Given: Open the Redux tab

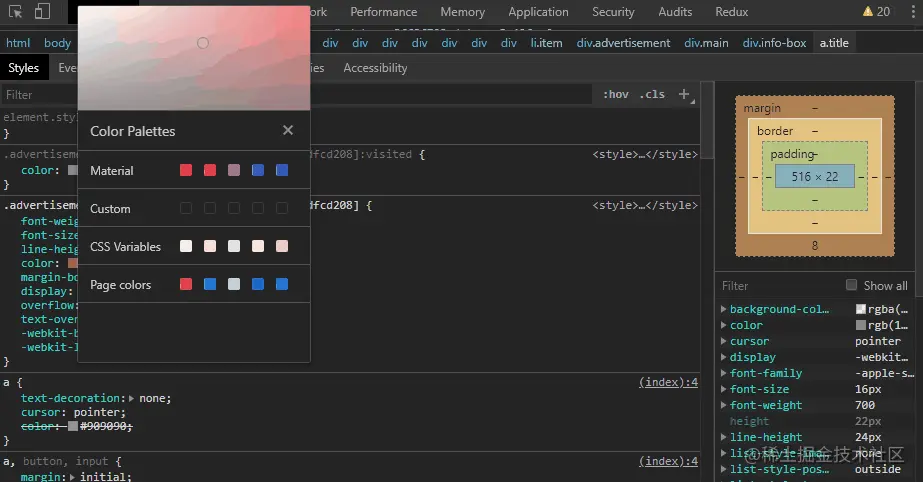Looking at the screenshot, I should pyautogui.click(x=732, y=12).
